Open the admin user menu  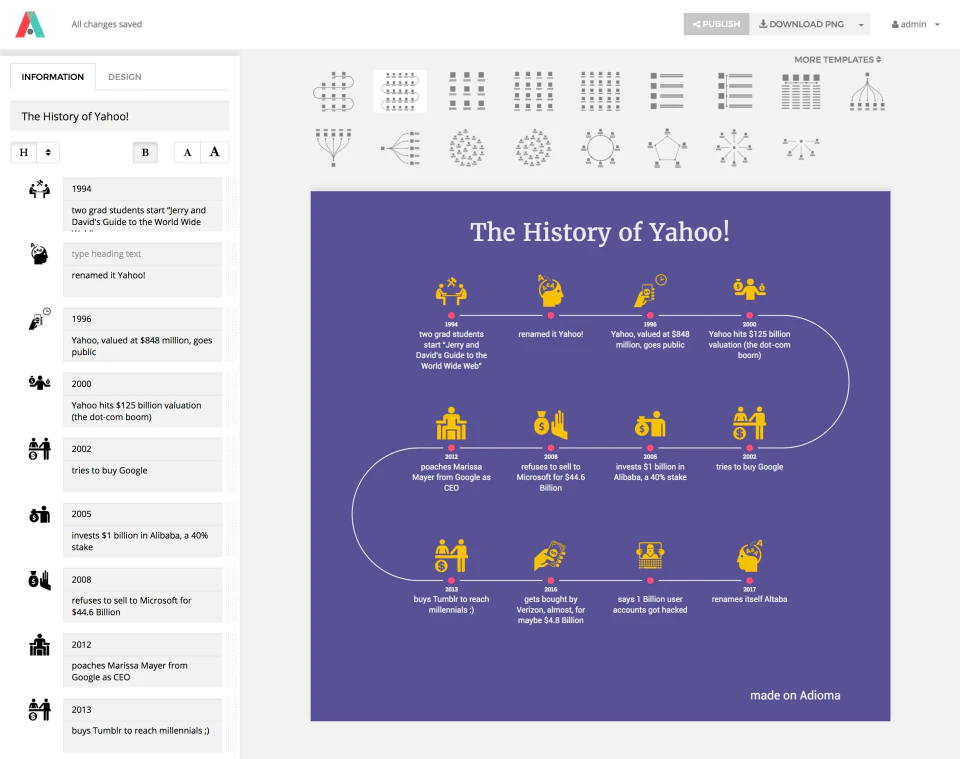915,24
